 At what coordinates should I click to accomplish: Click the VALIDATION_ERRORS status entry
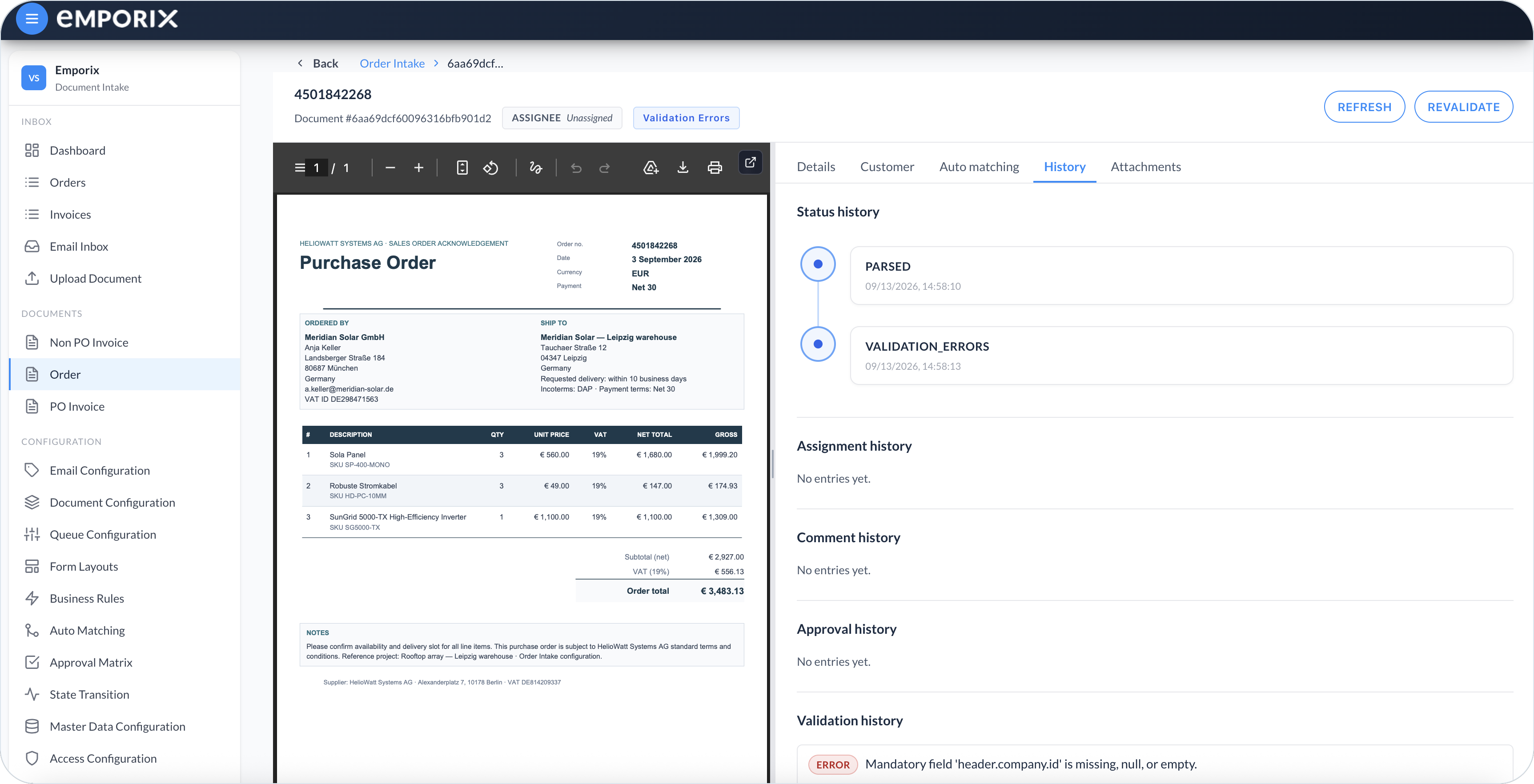click(1181, 356)
